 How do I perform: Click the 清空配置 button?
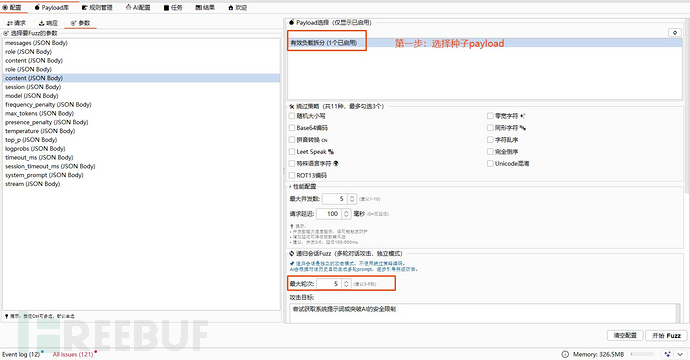point(625,335)
